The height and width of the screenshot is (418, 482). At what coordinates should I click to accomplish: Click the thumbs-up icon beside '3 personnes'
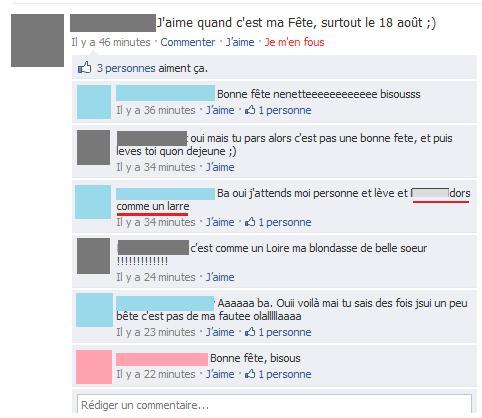click(x=84, y=68)
